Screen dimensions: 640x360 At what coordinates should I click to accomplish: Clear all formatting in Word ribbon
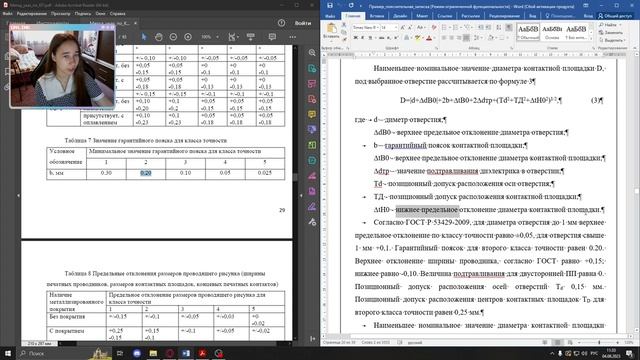[433, 27]
